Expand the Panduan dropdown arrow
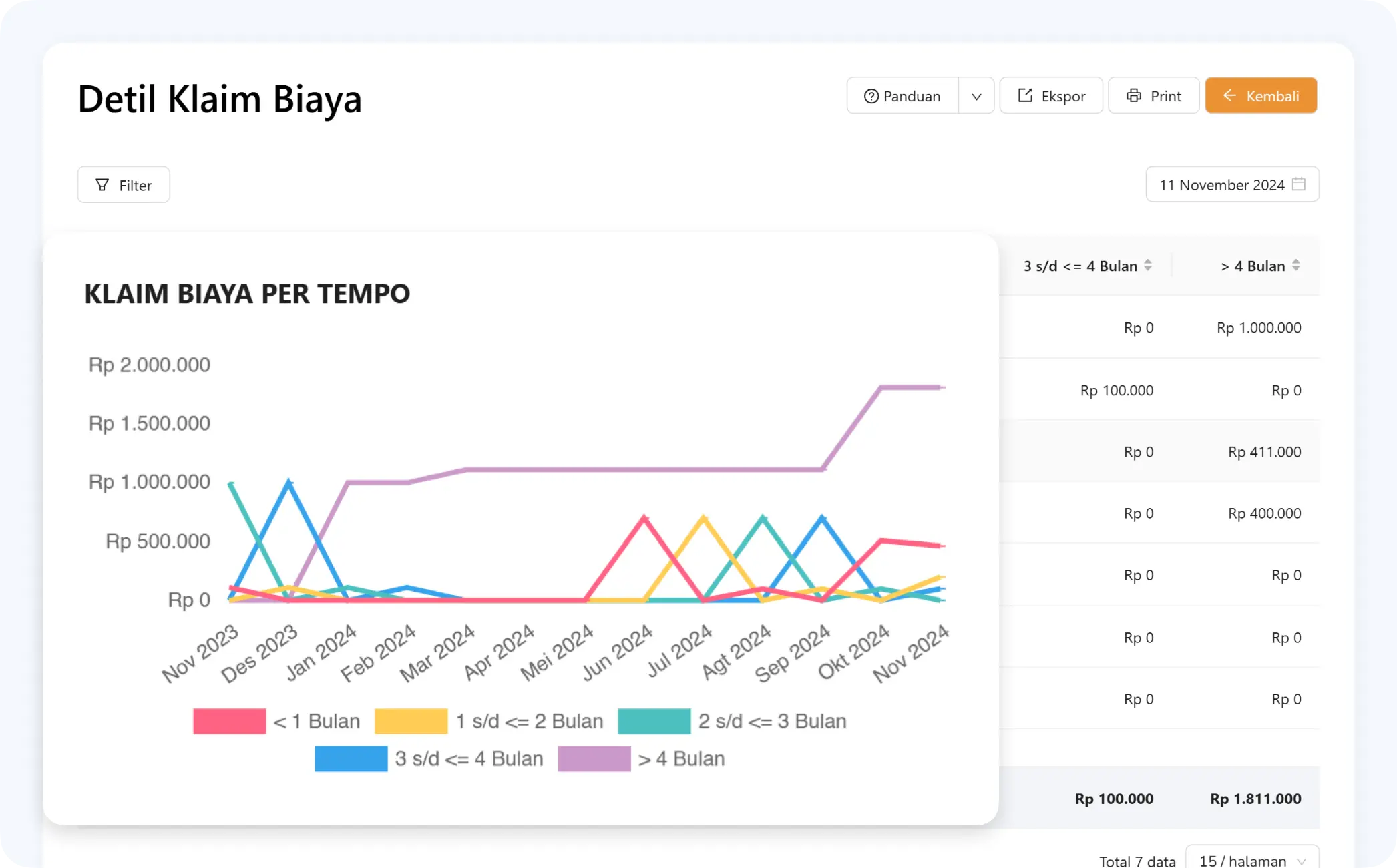The height and width of the screenshot is (868, 1397). tap(976, 96)
